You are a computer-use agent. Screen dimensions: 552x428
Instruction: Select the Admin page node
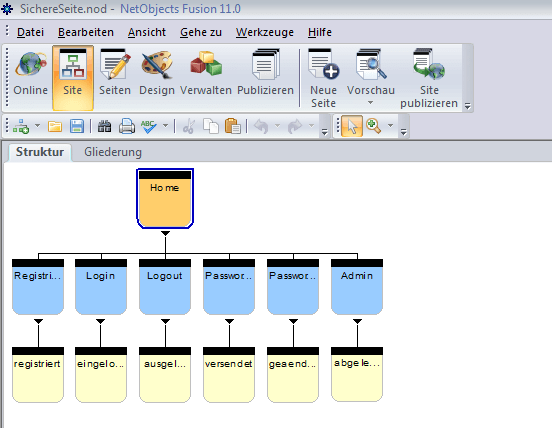(x=357, y=287)
